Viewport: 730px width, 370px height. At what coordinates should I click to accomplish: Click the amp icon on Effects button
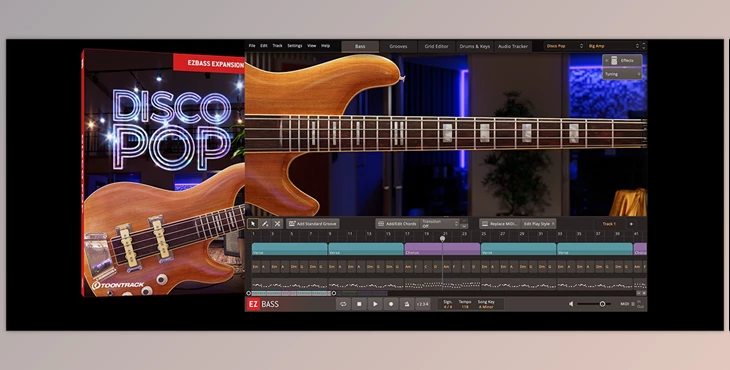(x=614, y=61)
